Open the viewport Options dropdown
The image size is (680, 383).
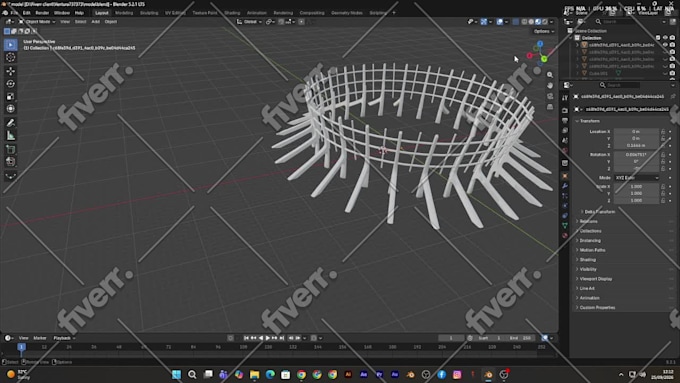(x=543, y=31)
